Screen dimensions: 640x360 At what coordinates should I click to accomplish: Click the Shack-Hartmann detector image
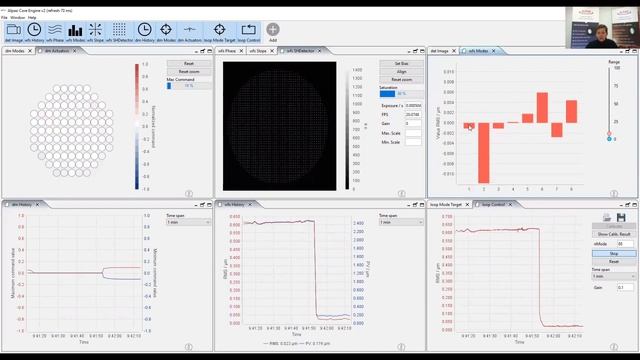[x=280, y=126]
